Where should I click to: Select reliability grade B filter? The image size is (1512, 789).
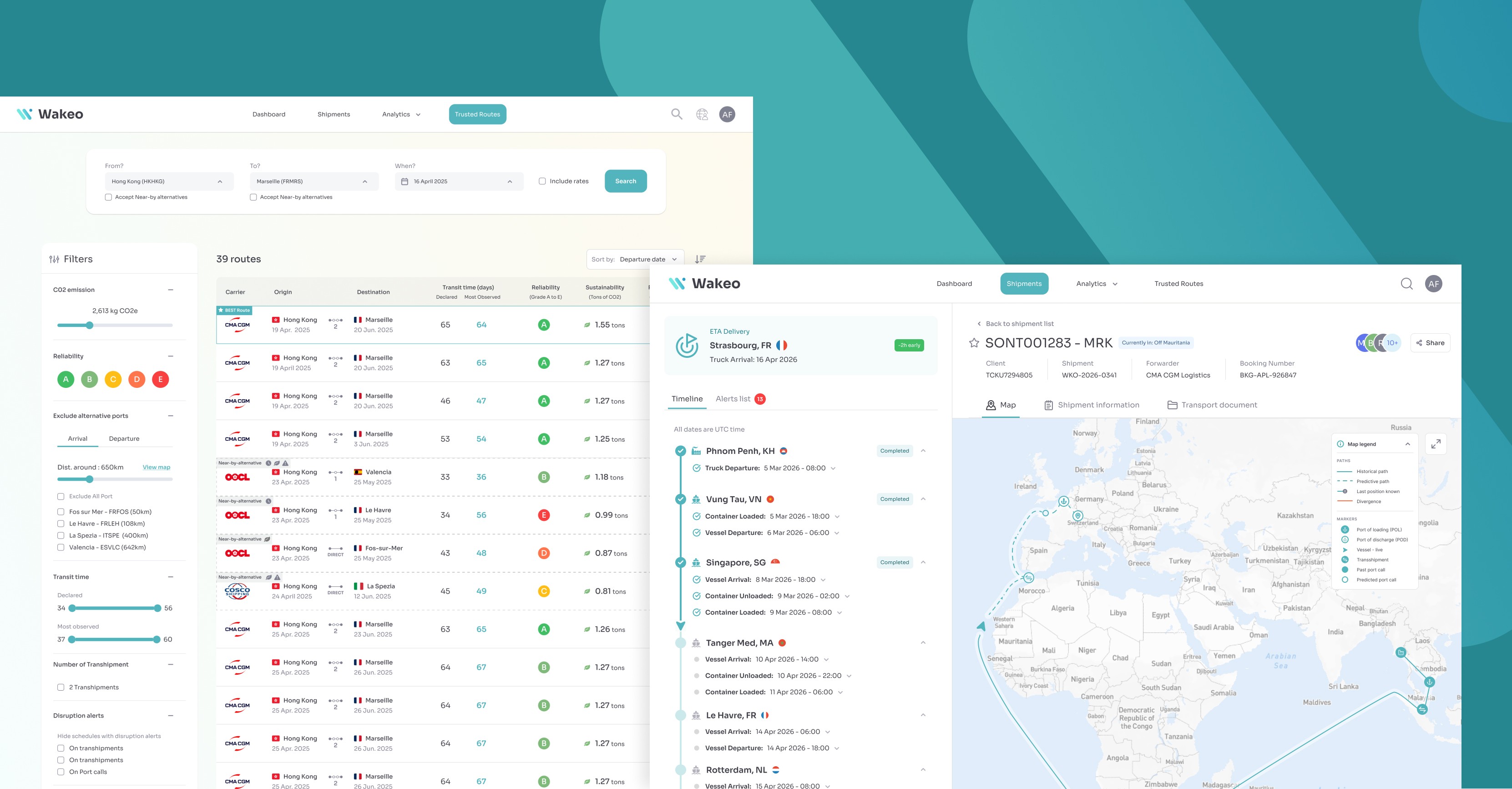pyautogui.click(x=89, y=380)
